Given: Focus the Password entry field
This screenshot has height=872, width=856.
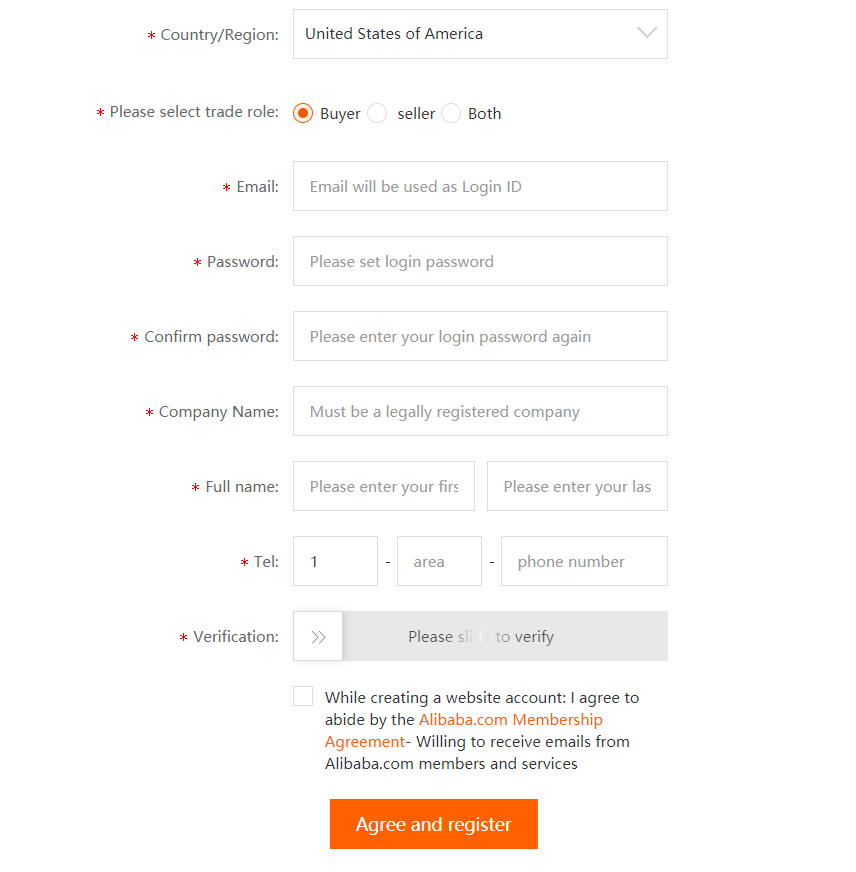Looking at the screenshot, I should 480,261.
